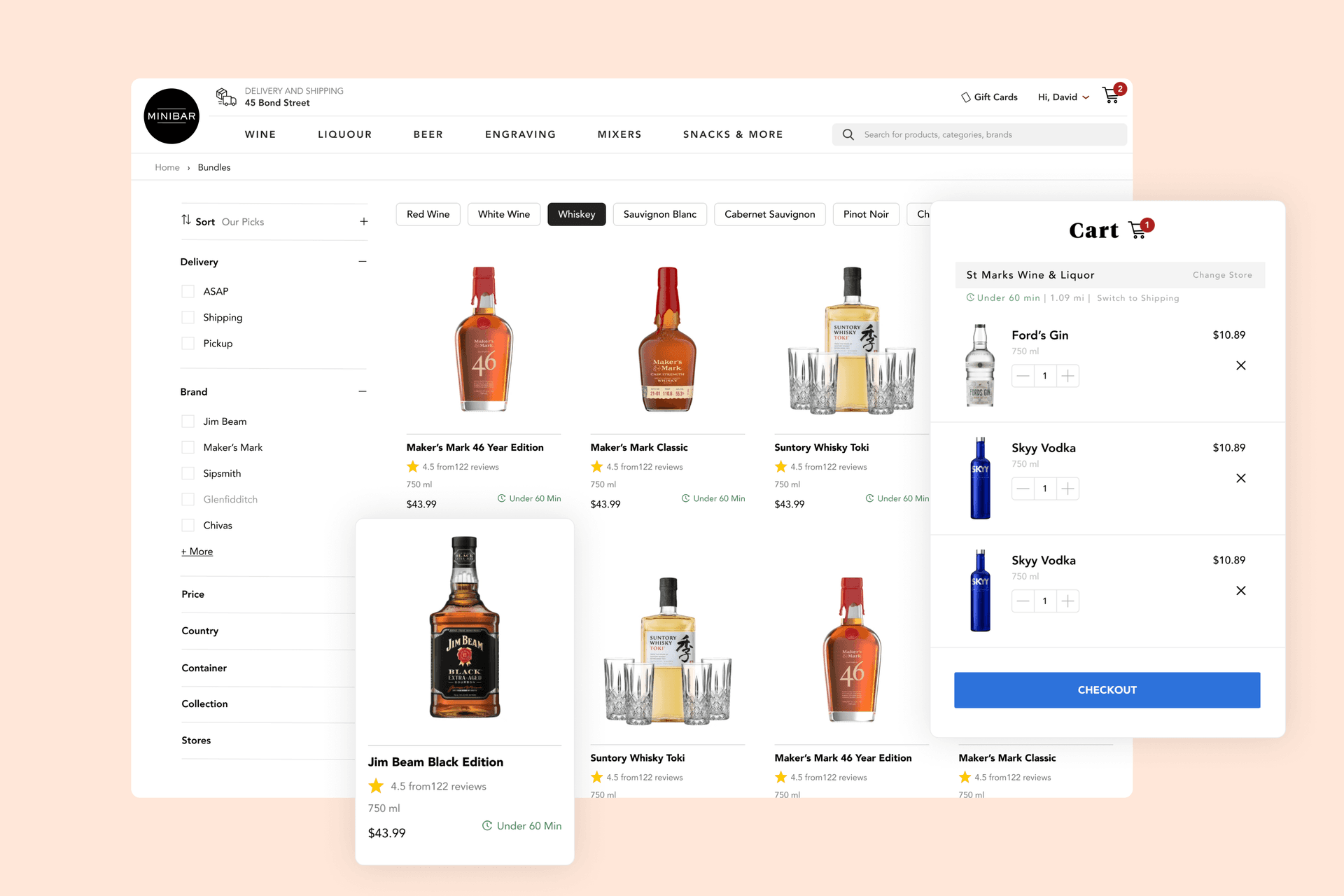Open the WINE navigation menu
Screen dimensions: 1344x896
tap(260, 134)
